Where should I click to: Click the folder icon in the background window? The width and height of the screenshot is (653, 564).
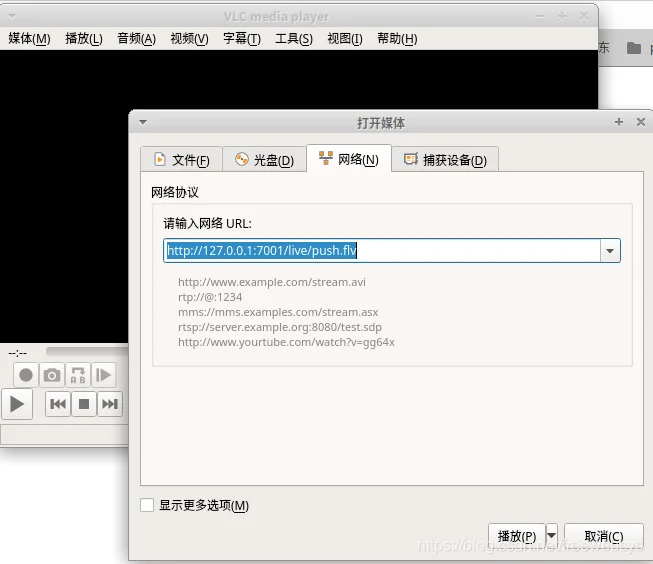pos(634,48)
